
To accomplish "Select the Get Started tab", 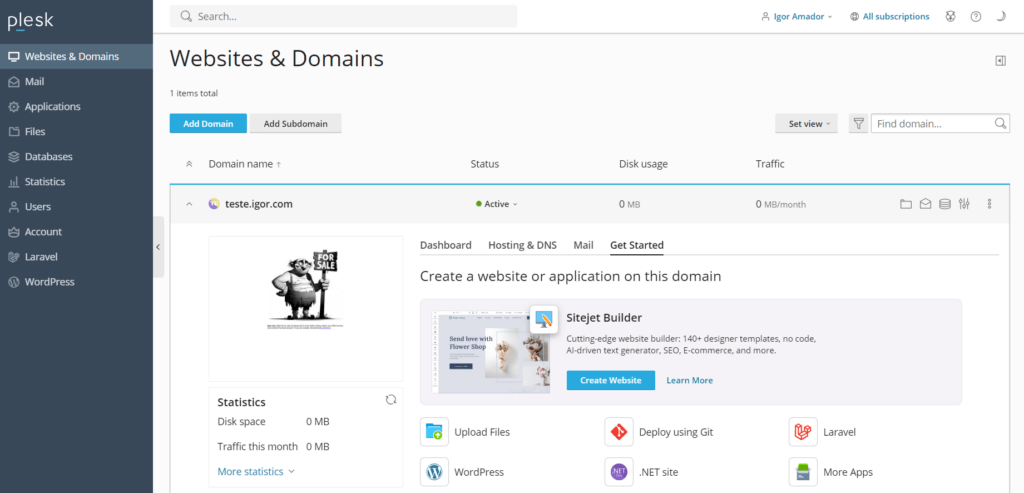I will (x=637, y=245).
